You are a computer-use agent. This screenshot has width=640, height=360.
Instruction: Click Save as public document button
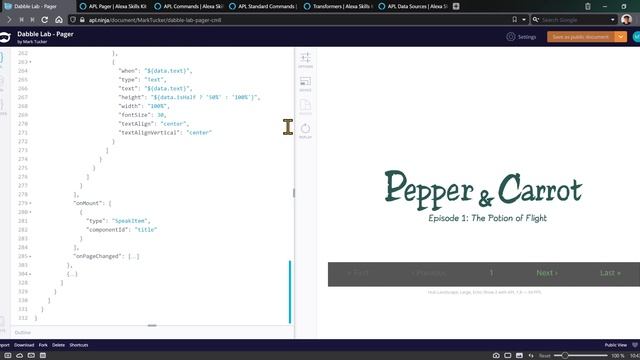coord(580,37)
